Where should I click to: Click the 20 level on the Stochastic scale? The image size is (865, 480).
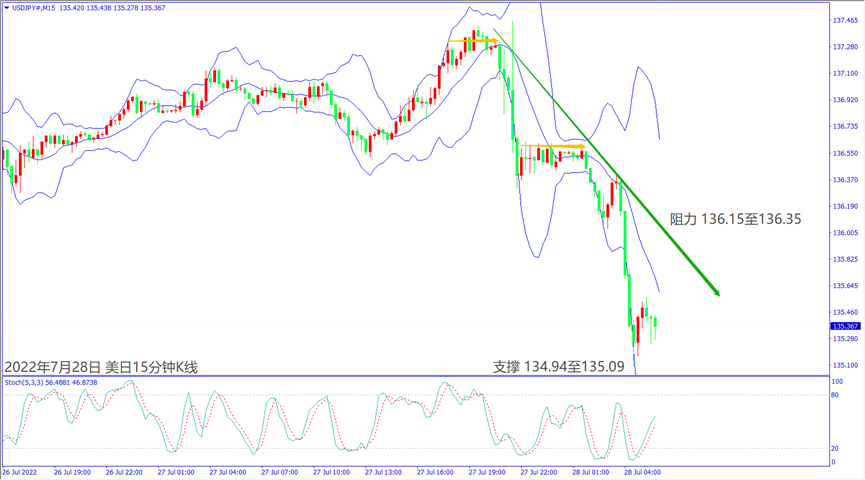(834, 448)
